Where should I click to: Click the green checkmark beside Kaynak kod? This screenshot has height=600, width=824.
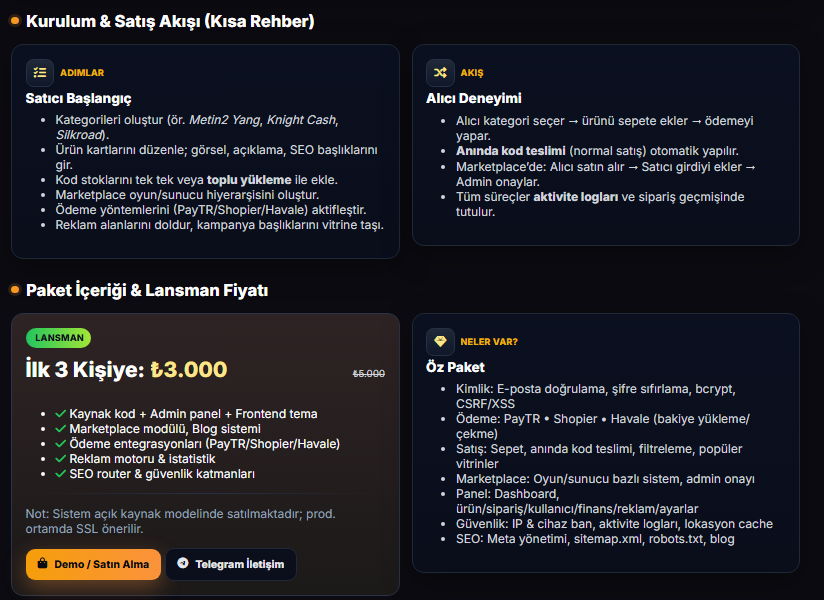point(61,414)
